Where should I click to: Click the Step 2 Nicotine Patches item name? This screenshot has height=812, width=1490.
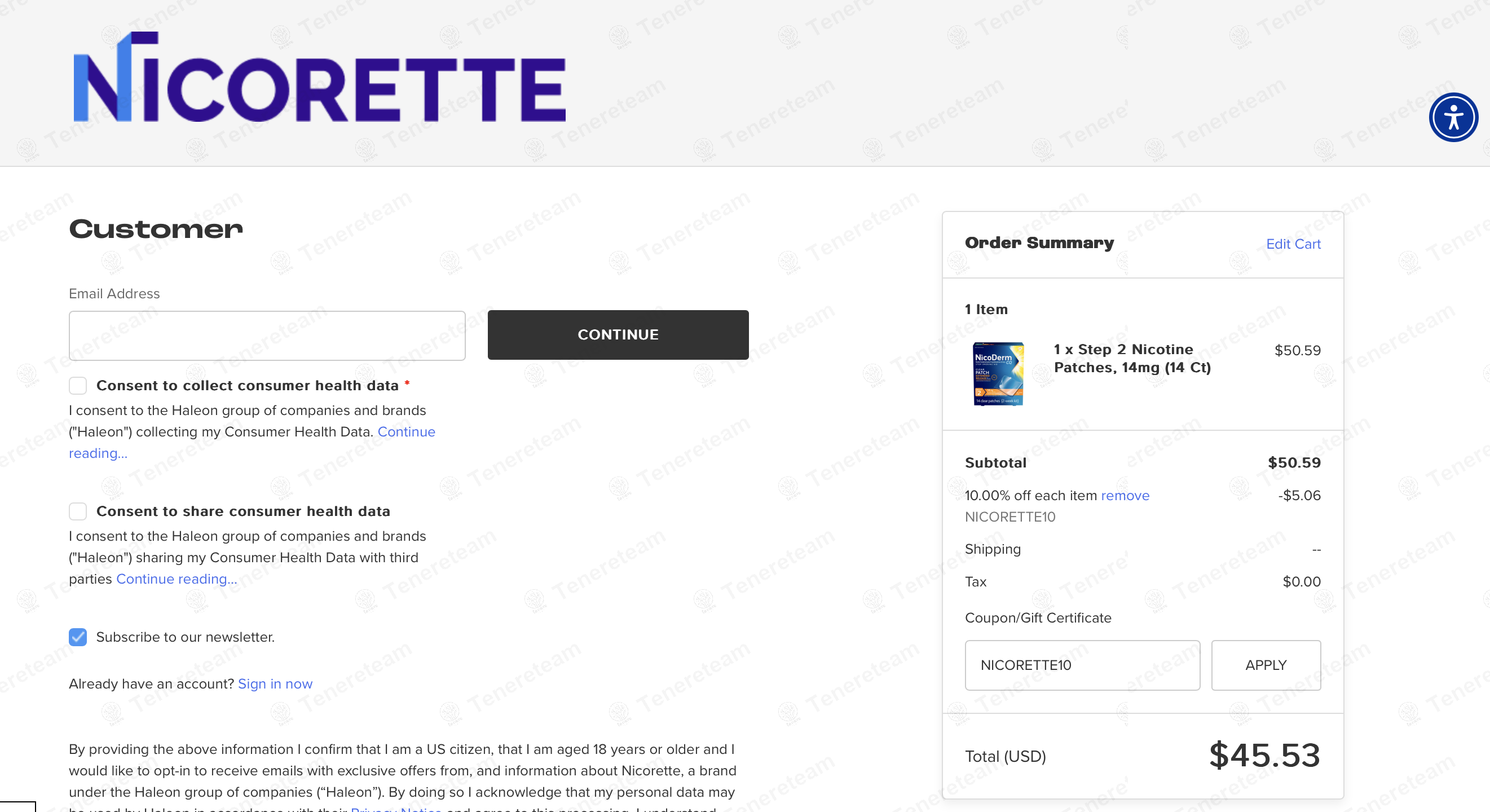[x=1131, y=359]
